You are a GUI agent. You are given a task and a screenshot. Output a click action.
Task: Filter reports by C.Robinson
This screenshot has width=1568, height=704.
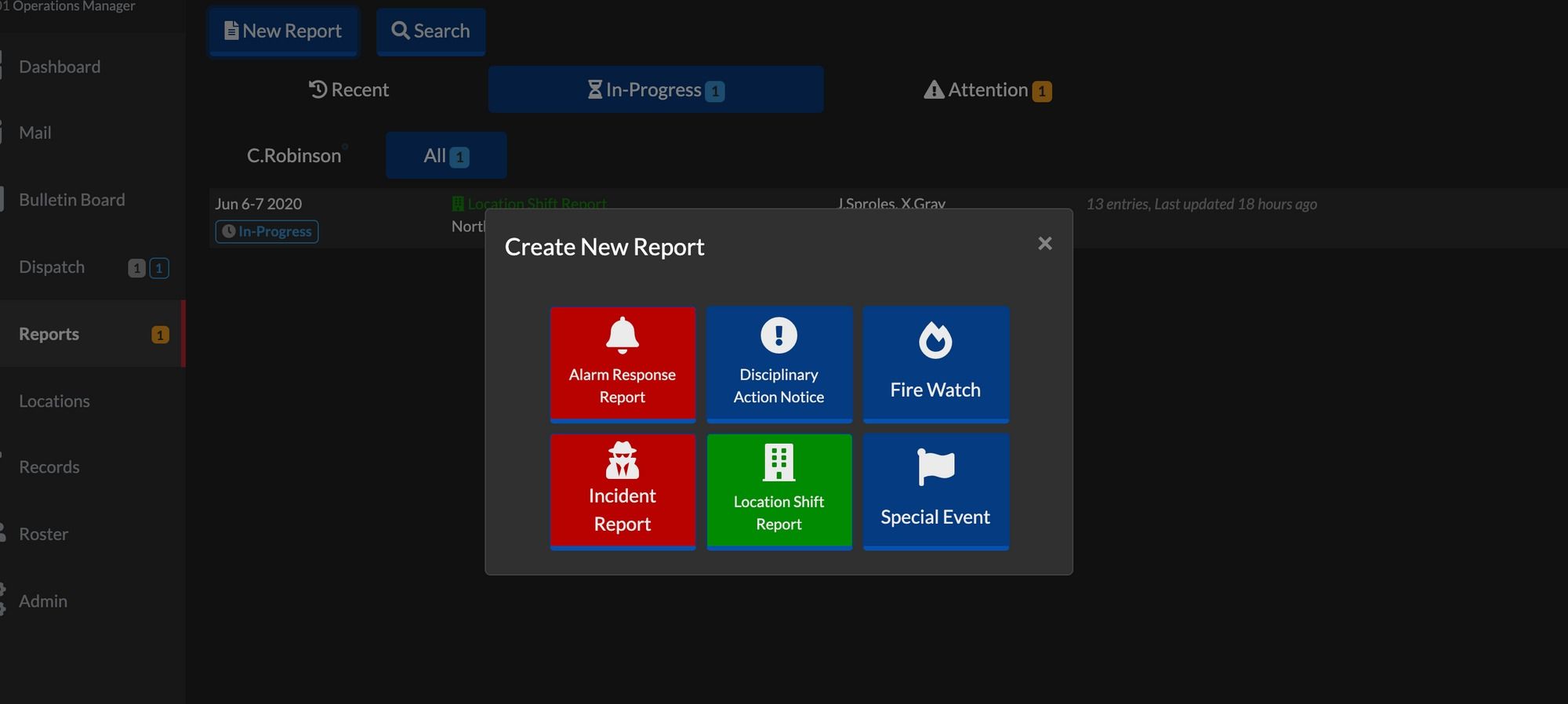pos(294,156)
